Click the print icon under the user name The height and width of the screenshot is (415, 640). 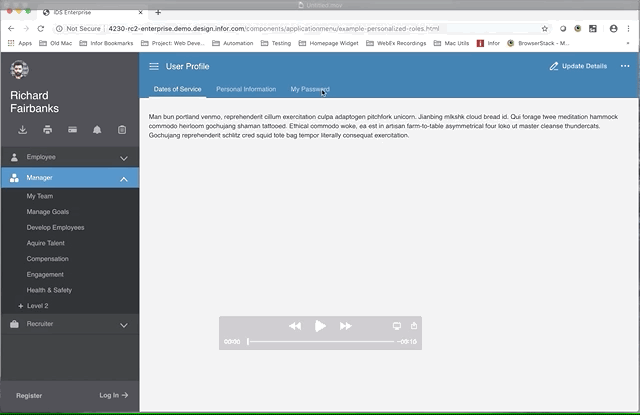click(48, 130)
